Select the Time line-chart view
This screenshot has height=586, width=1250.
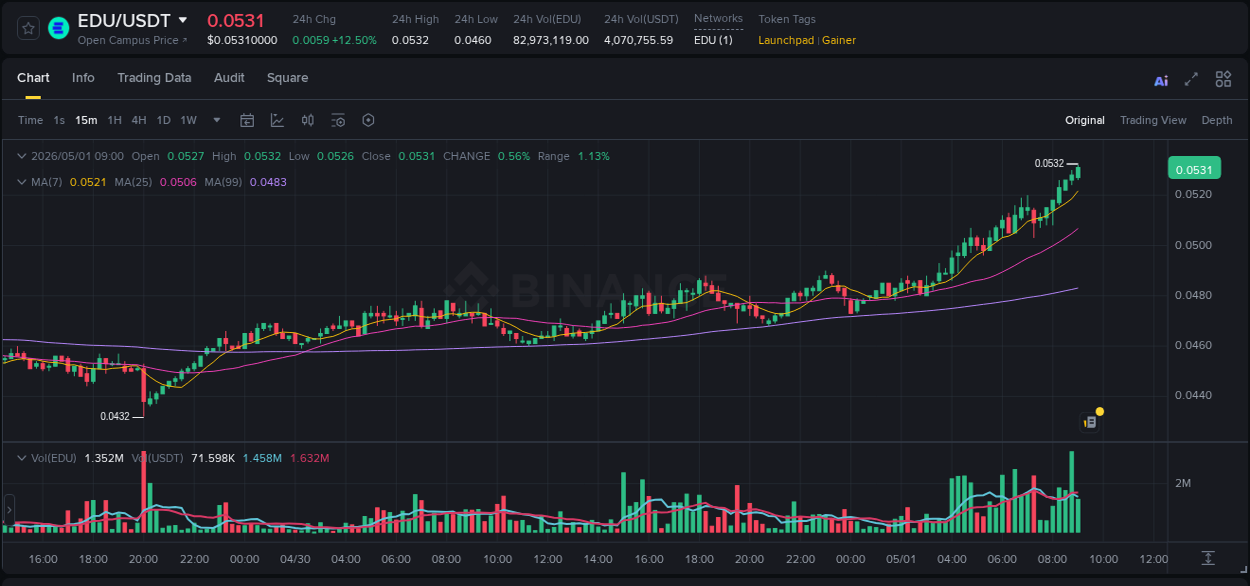30,120
